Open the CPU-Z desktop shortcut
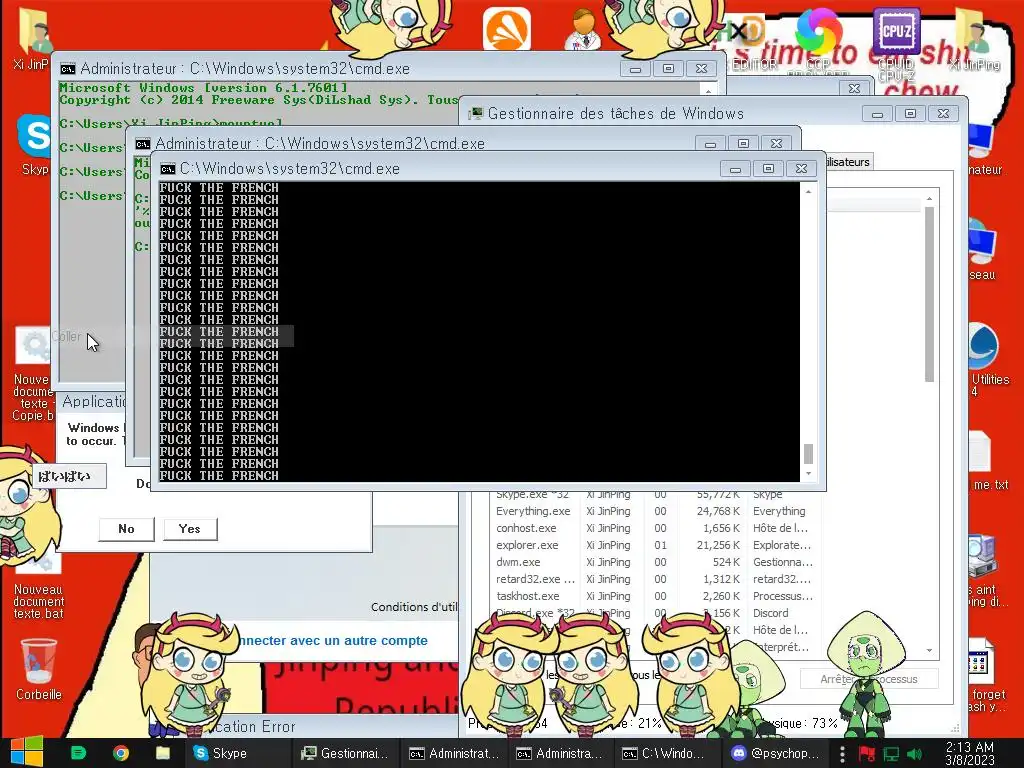 pos(896,43)
